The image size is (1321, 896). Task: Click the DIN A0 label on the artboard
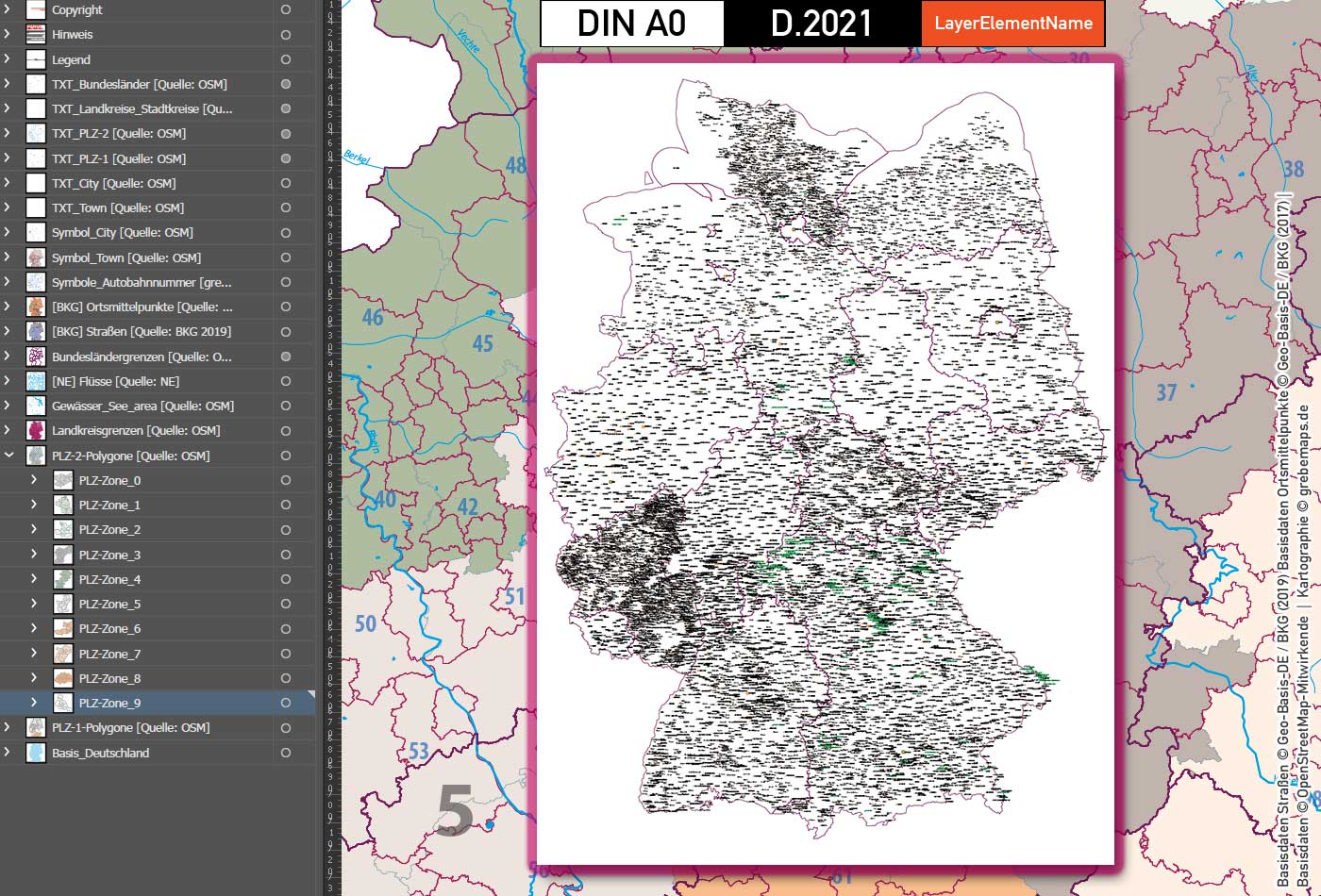pyautogui.click(x=630, y=23)
